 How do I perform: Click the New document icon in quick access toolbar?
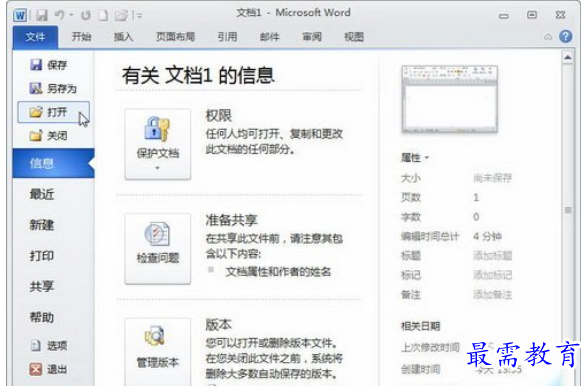(103, 15)
